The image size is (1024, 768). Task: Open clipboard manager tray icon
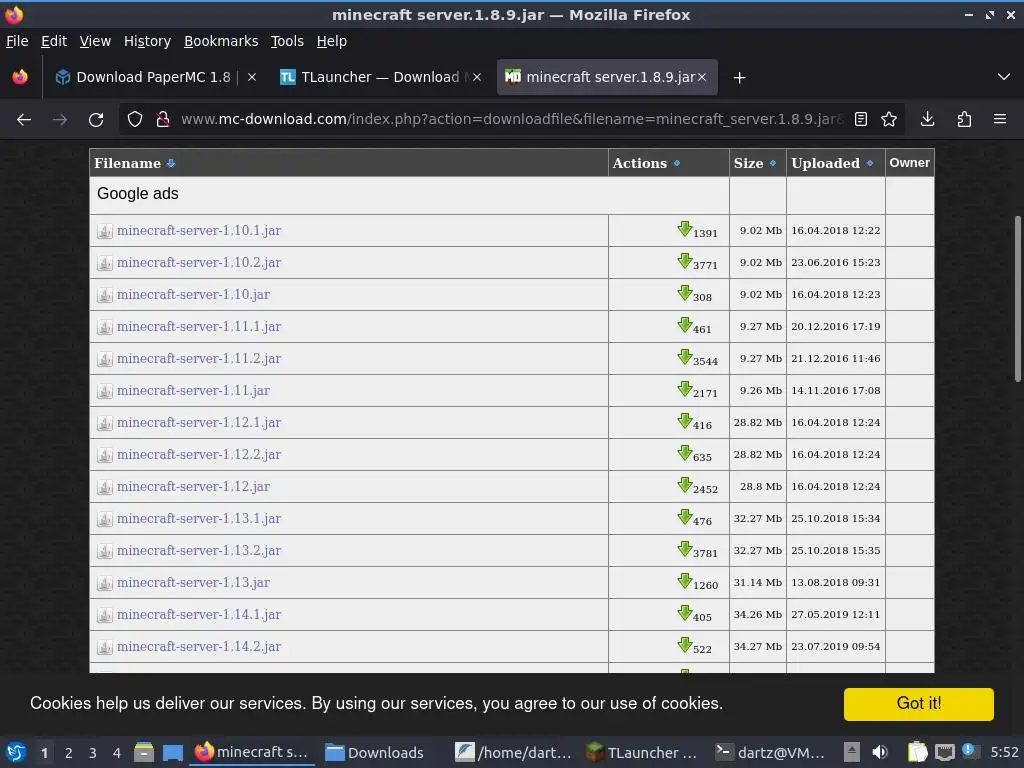tap(917, 752)
